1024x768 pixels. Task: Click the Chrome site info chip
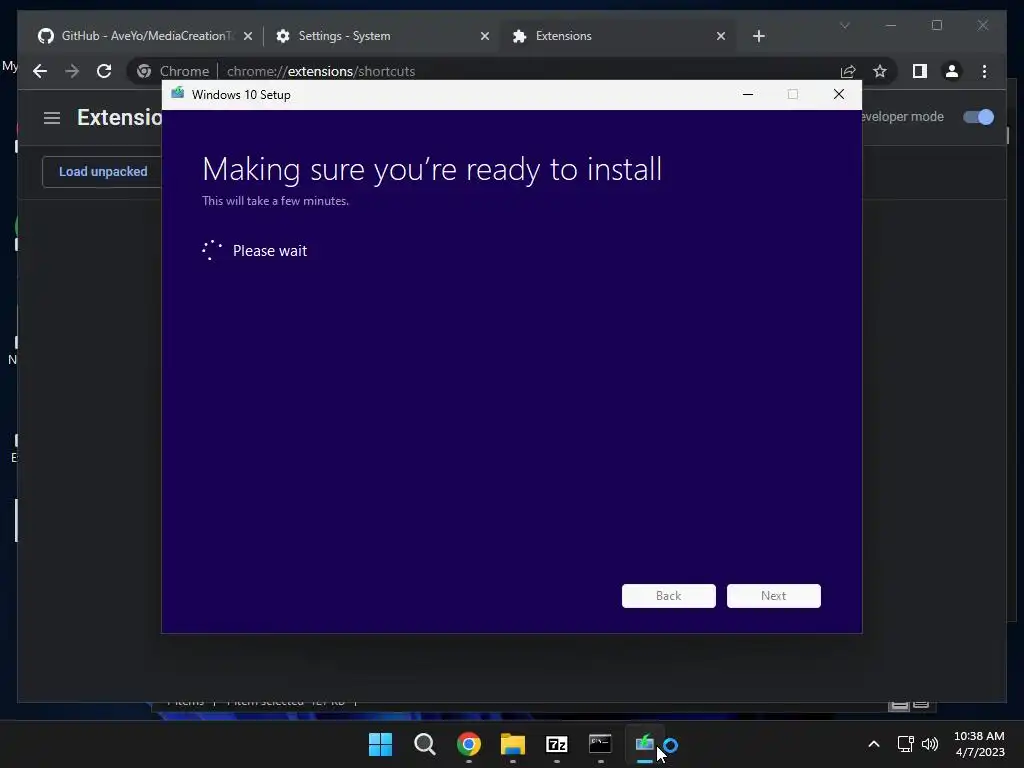[x=173, y=71]
